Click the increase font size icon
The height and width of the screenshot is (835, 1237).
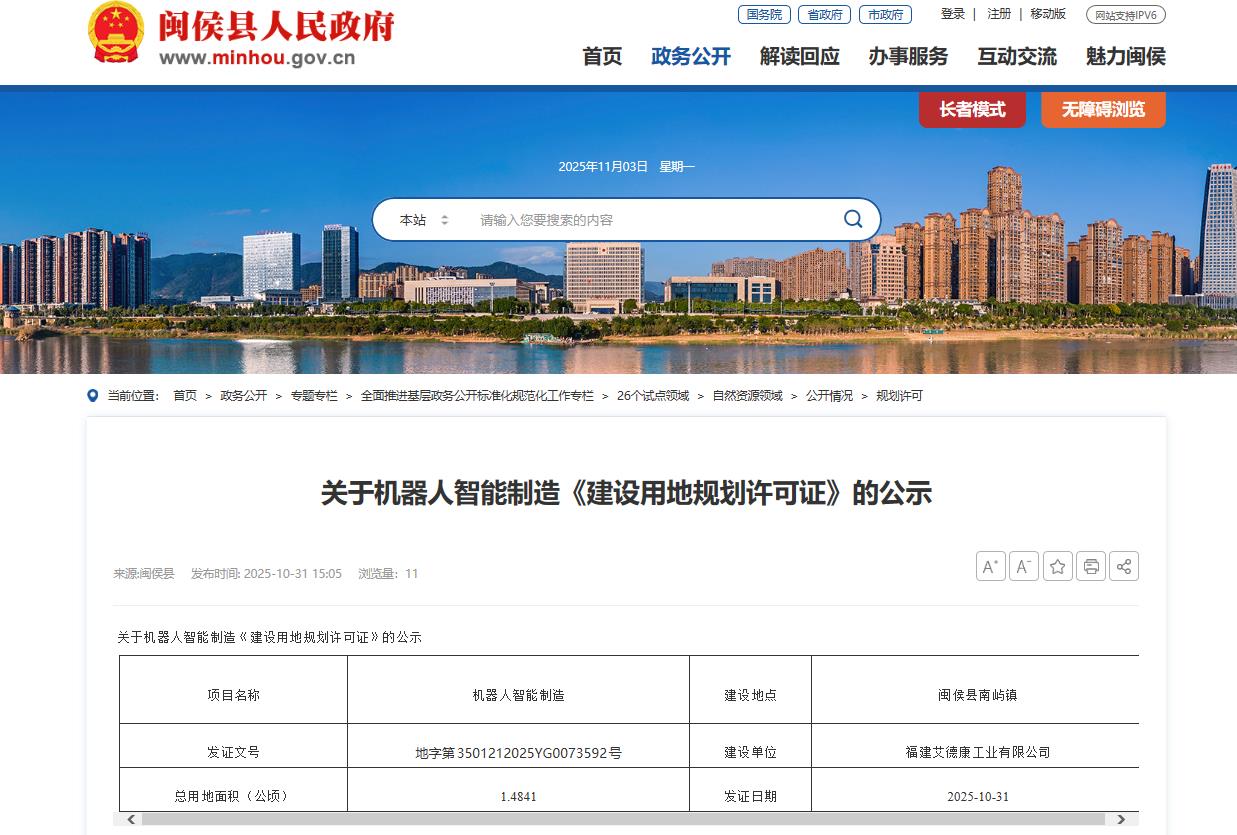pos(990,567)
